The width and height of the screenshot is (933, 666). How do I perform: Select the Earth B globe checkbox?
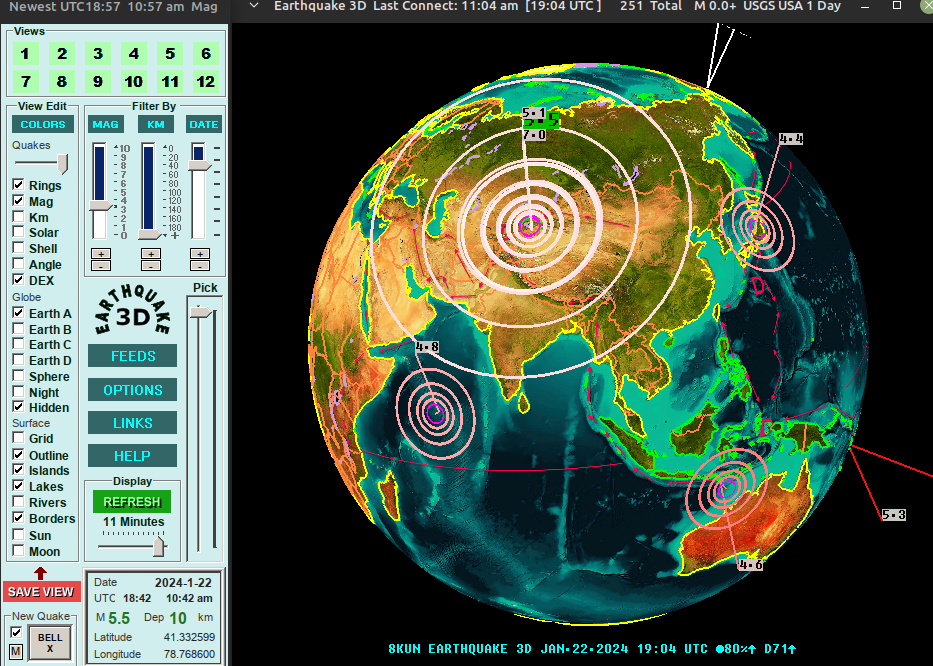click(x=18, y=329)
